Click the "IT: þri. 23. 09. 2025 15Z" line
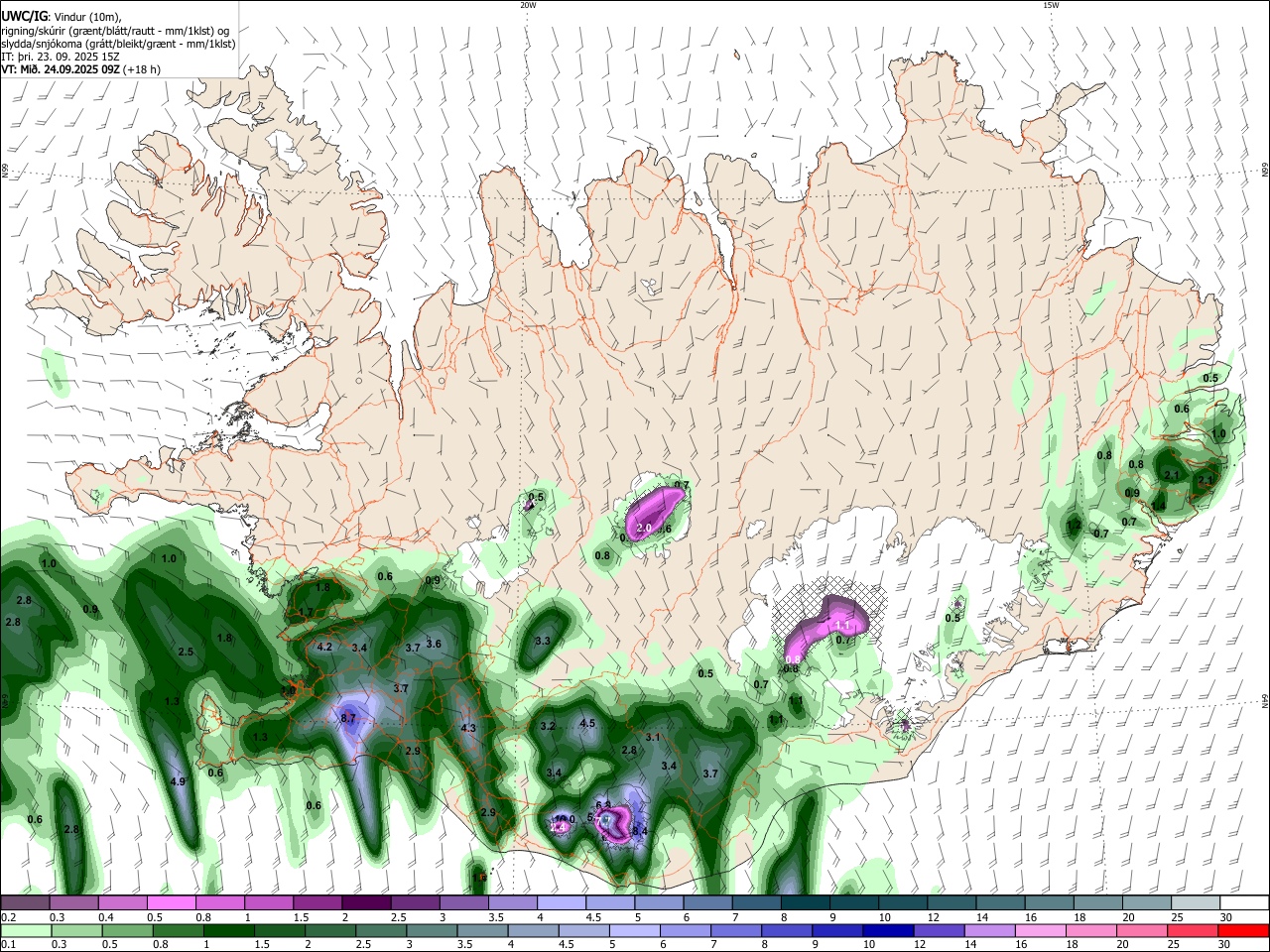Screen dimensions: 1270x952 click(x=60, y=57)
